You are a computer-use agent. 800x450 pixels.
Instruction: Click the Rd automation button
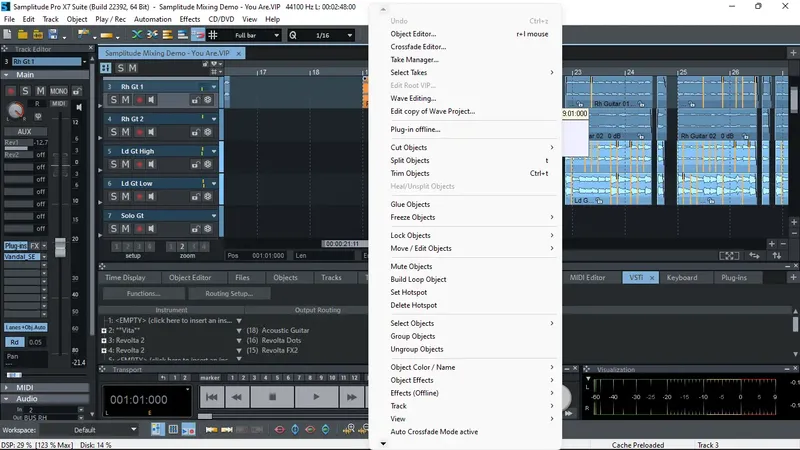coord(14,342)
